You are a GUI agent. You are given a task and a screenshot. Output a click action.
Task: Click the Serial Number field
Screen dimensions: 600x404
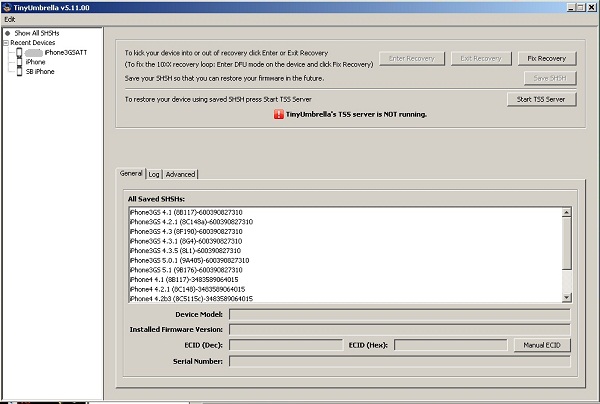pyautogui.click(x=399, y=361)
